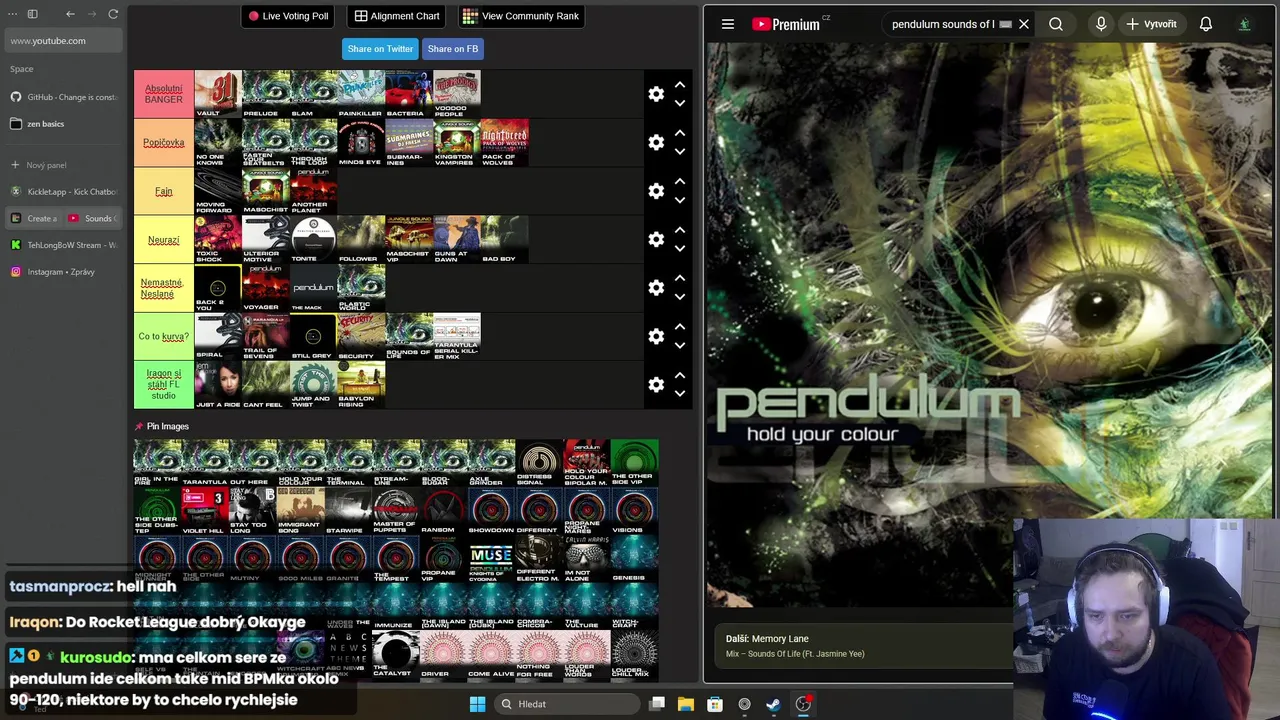Focus the YouTube search input field
This screenshot has width=1280, height=720.
[943, 24]
